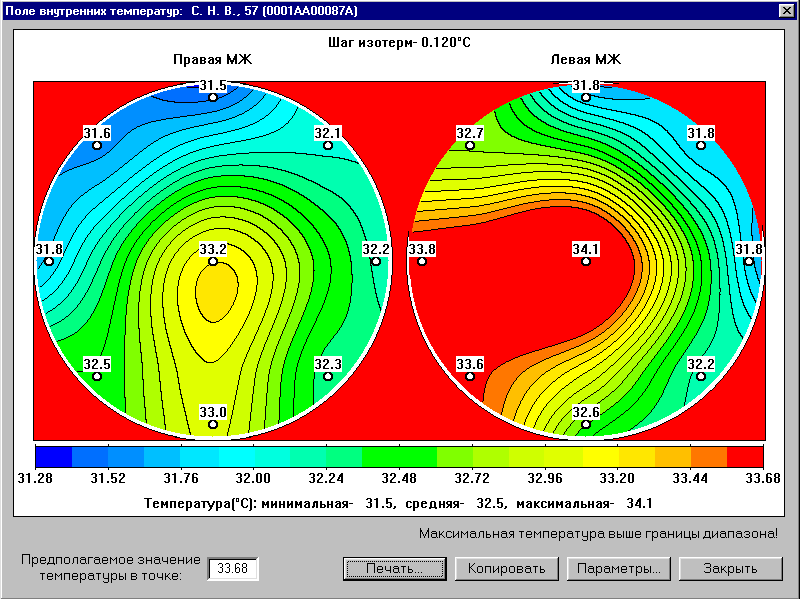
Task: Focus the estimated point temperature field
Action: tap(233, 568)
